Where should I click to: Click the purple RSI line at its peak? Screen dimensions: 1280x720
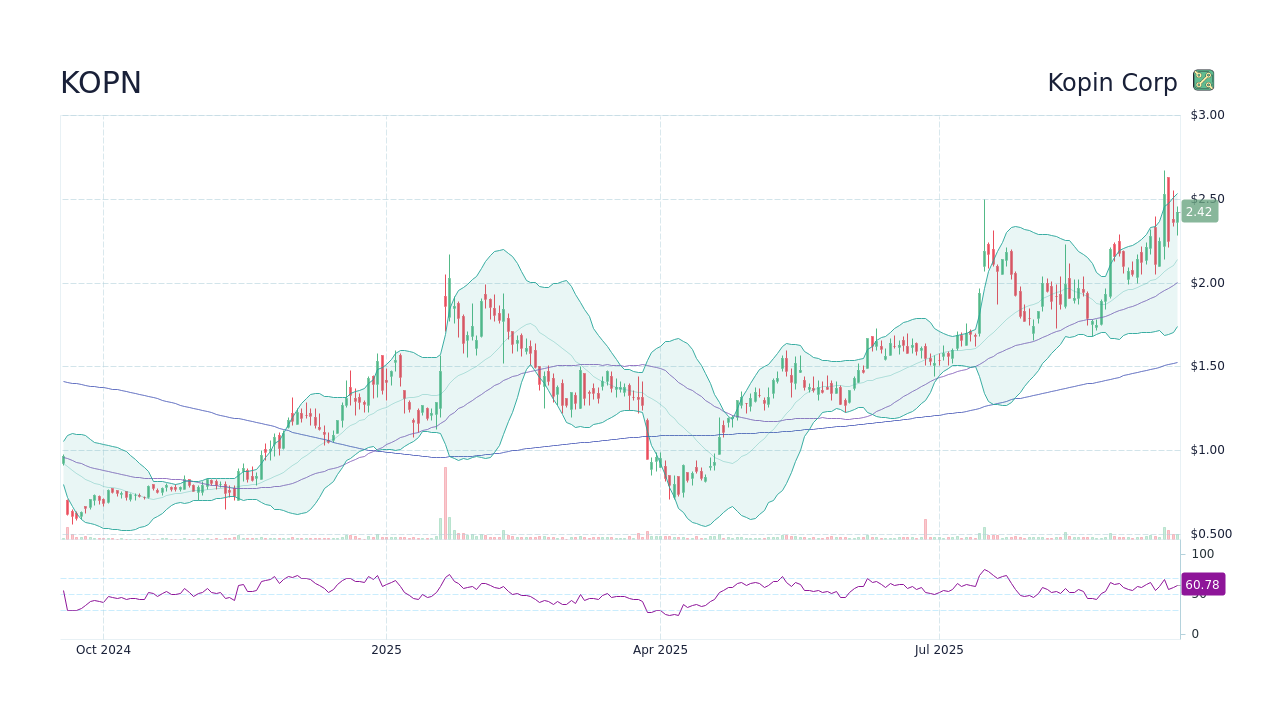point(985,570)
